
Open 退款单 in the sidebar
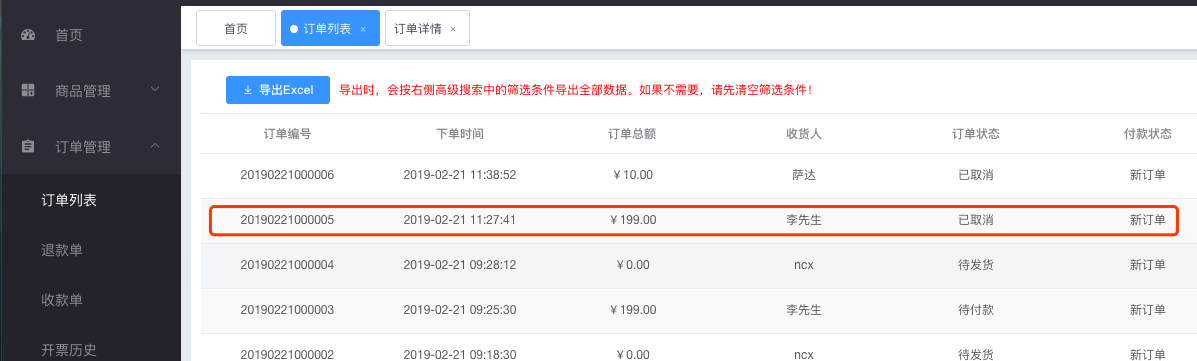(62, 250)
